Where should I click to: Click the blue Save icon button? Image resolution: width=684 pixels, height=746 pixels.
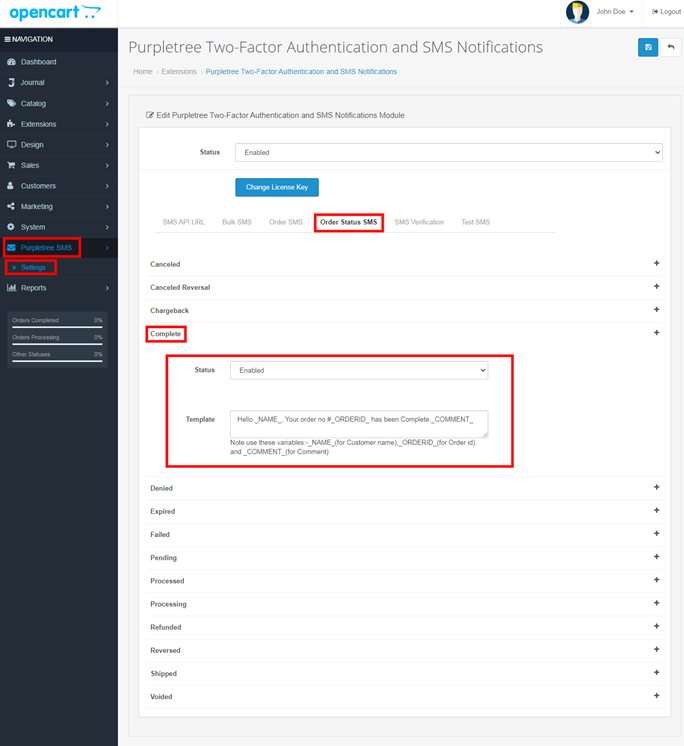(648, 47)
